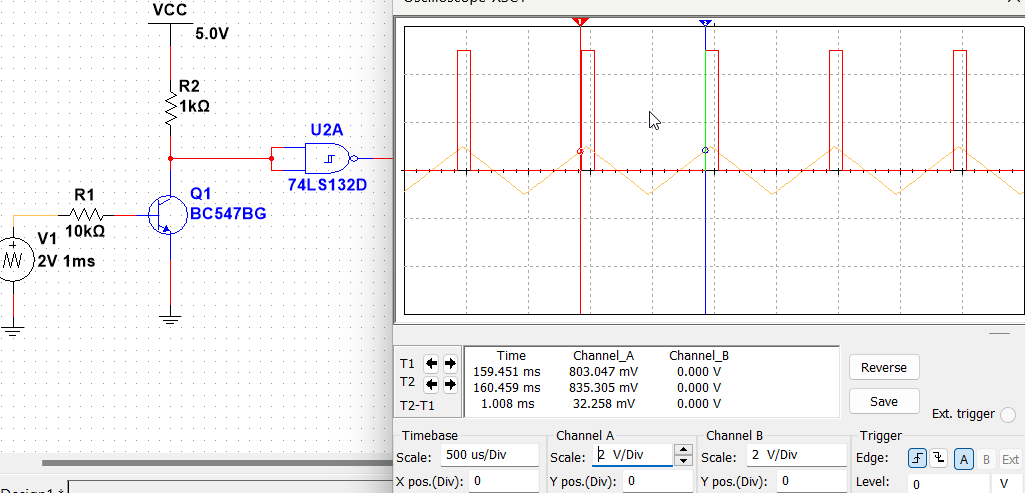Click the Channel B Y pos.(Div) field
This screenshot has width=1025, height=493.
point(810,482)
